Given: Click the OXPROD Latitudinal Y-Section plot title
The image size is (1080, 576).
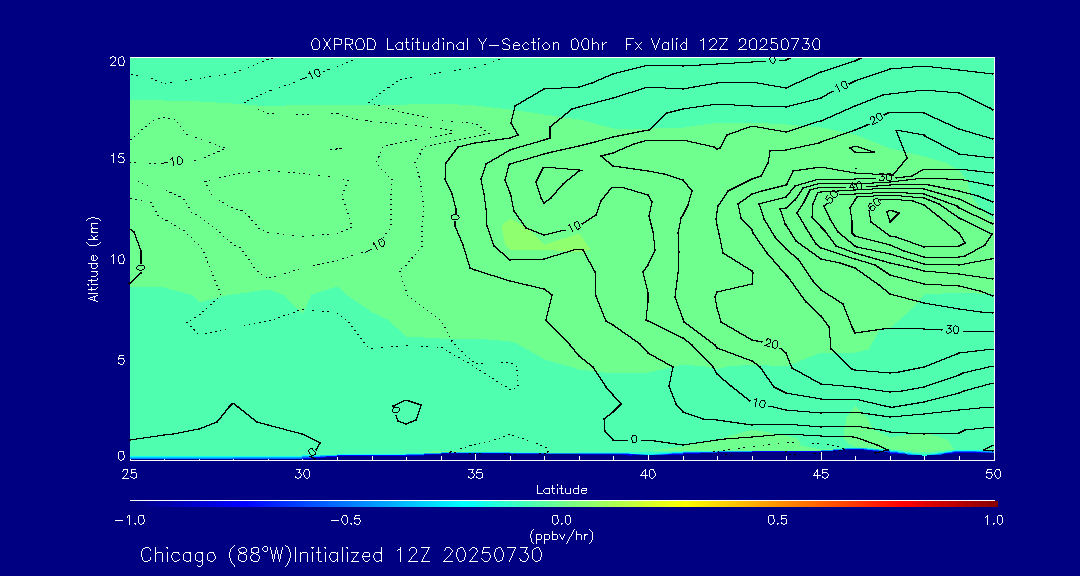Looking at the screenshot, I should coord(566,44).
